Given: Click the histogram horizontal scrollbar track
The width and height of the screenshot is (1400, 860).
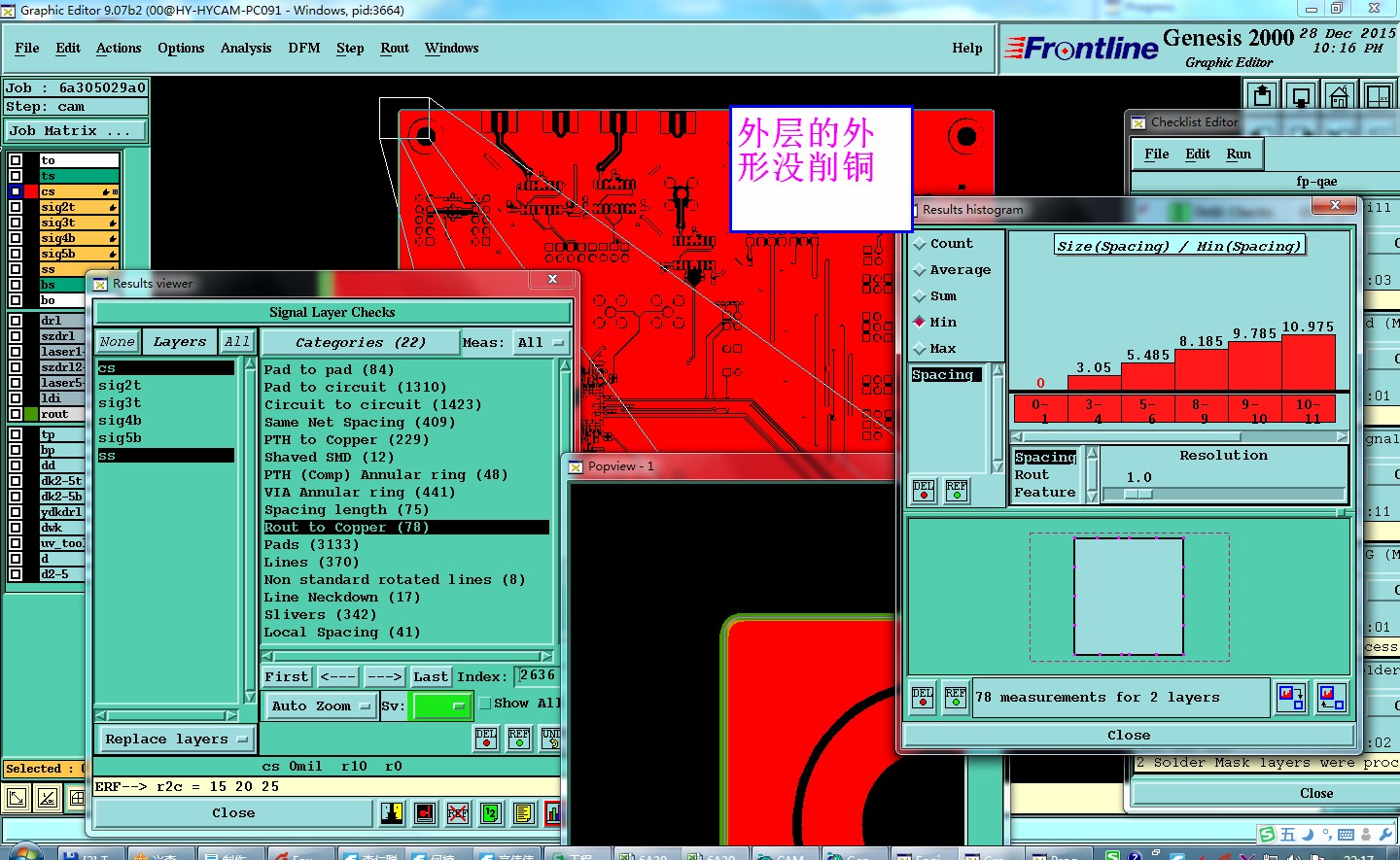Looking at the screenshot, I should (x=1179, y=437).
